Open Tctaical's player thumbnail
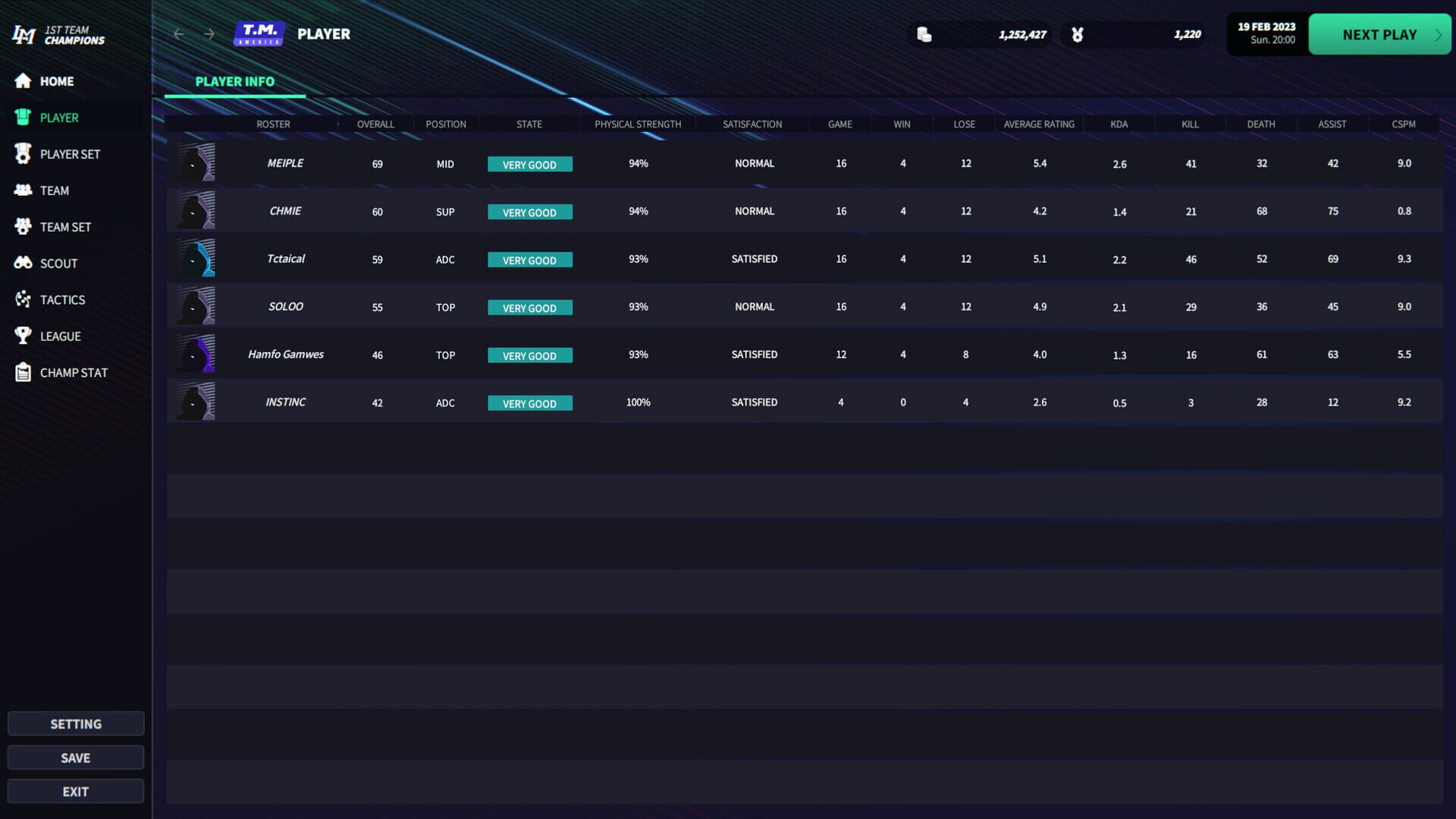Image resolution: width=1456 pixels, height=819 pixels. (195, 258)
